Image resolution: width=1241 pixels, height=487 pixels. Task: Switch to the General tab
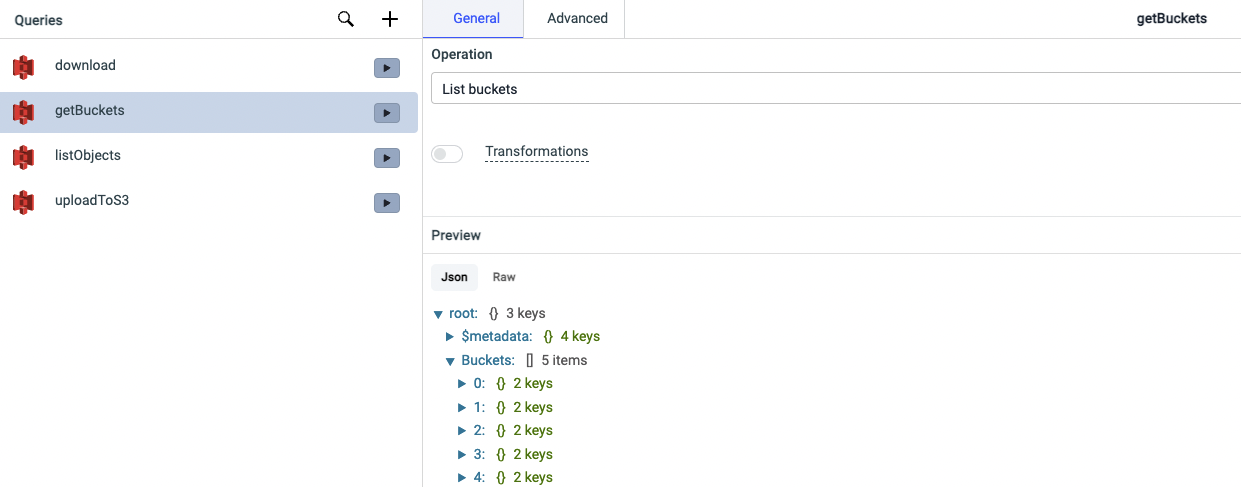coord(477,19)
